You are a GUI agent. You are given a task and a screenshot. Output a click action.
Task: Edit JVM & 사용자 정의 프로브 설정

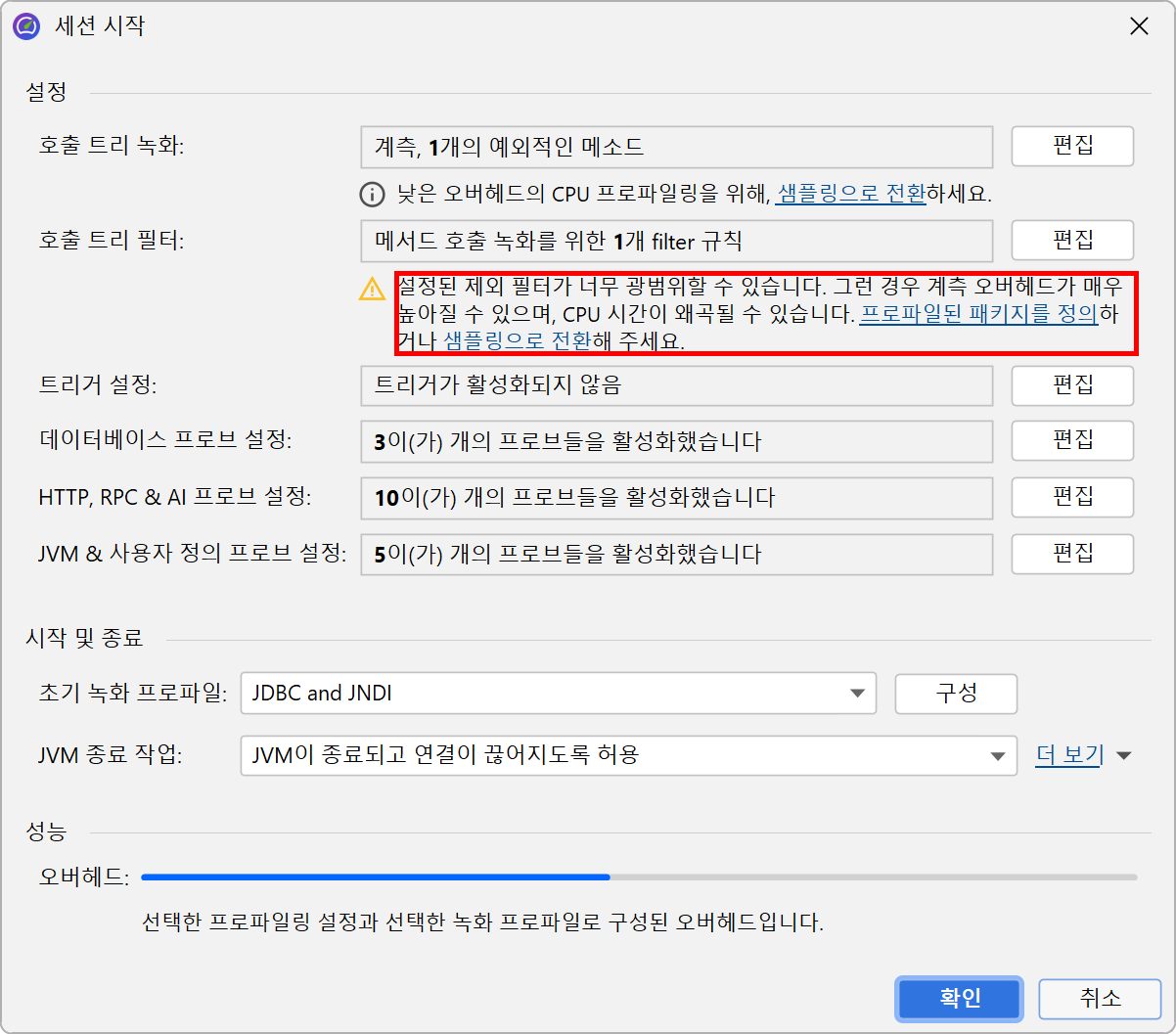tap(1071, 555)
